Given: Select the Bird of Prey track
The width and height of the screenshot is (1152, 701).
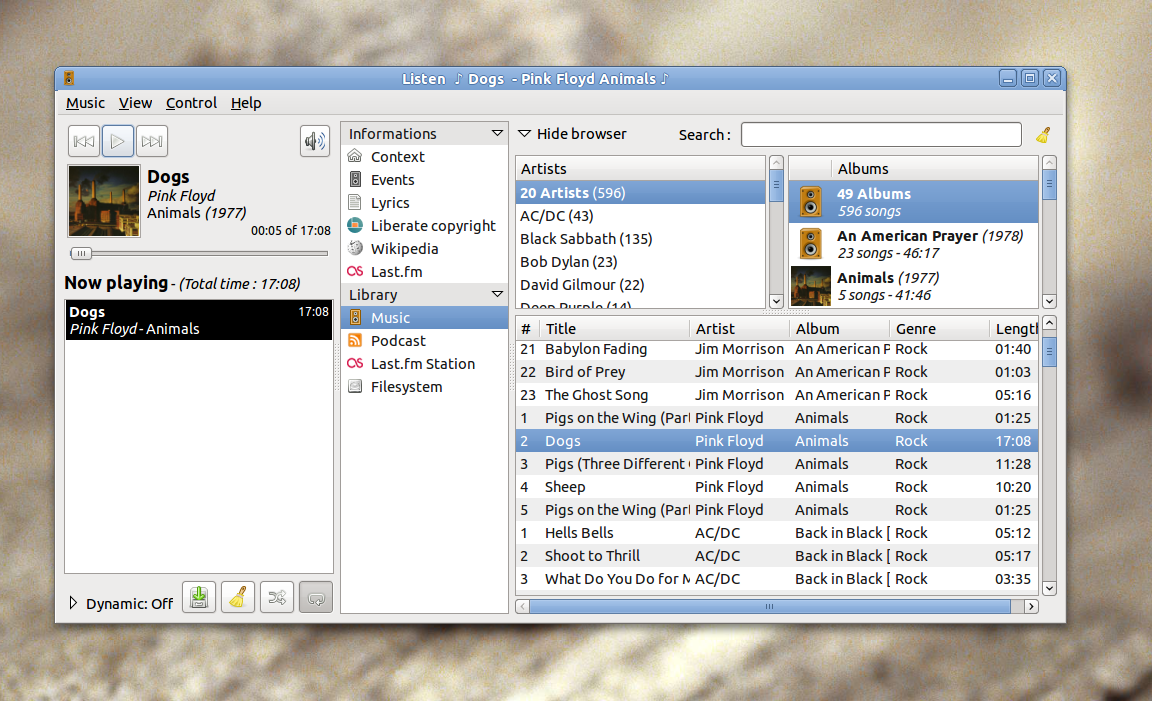Looking at the screenshot, I should click(x=777, y=372).
